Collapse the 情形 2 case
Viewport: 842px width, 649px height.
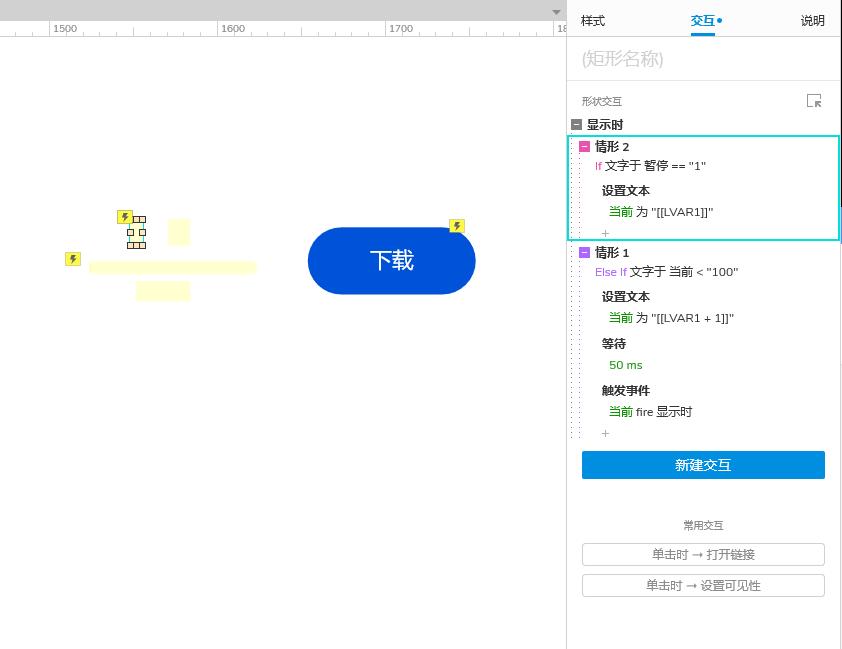point(584,146)
